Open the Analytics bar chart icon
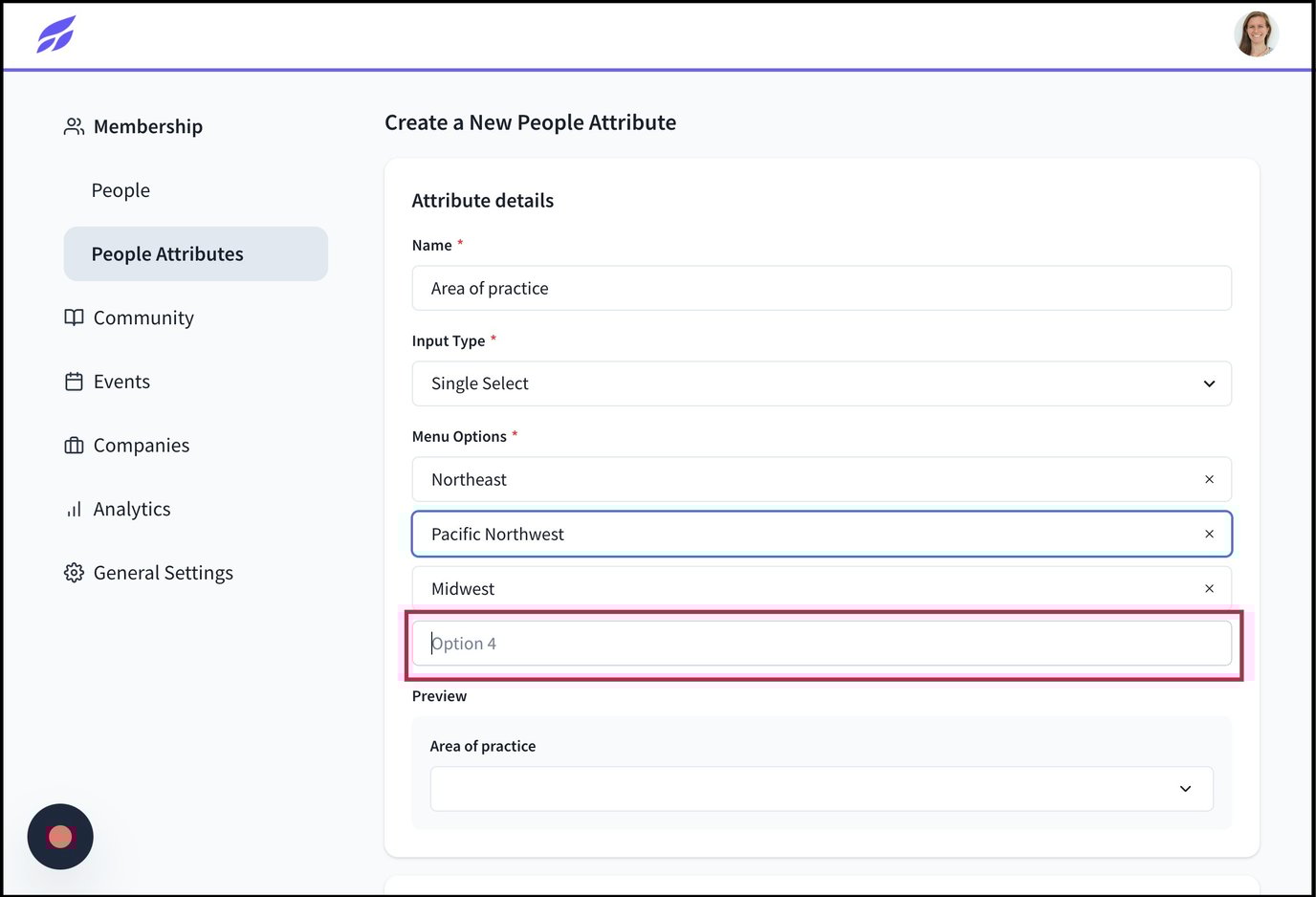Screen dimensions: 1316x897 point(74,509)
